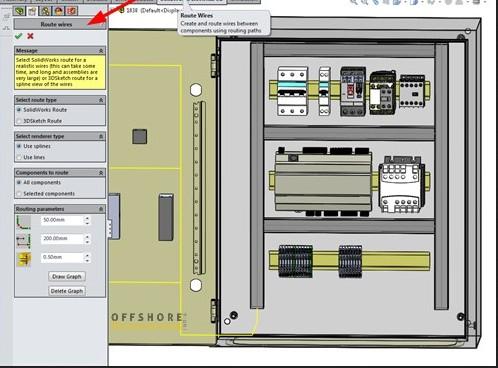
Task: Decrease the 50.00mm value with down arrow
Action: pyautogui.click(x=87, y=222)
